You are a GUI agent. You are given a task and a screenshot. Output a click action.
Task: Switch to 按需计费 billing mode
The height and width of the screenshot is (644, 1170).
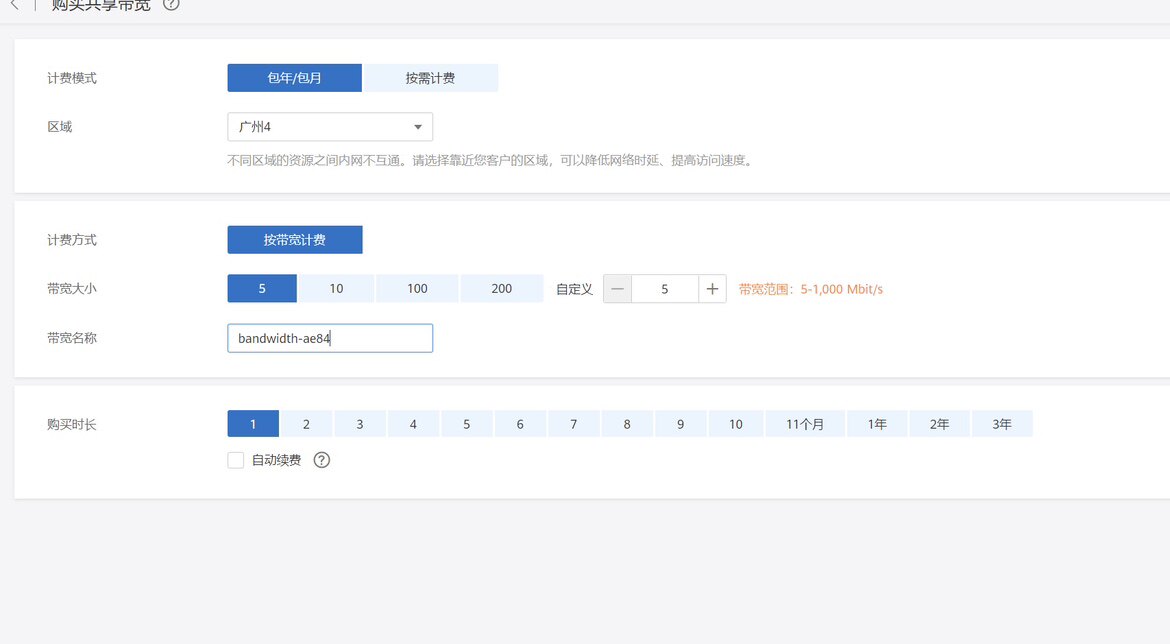pos(431,78)
